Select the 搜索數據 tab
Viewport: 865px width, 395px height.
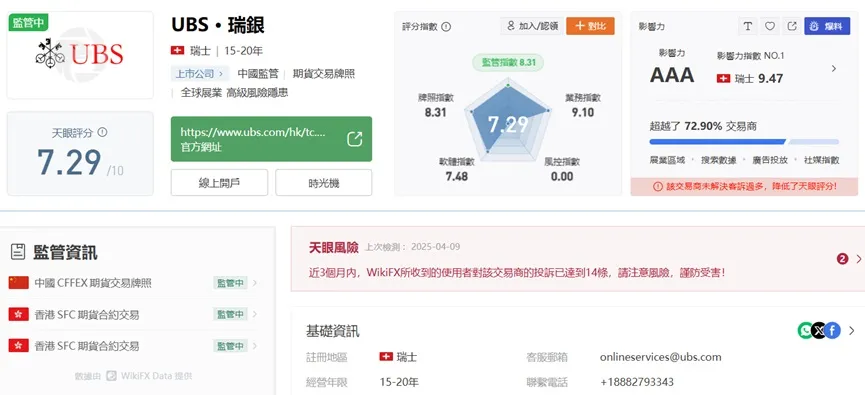pos(718,160)
